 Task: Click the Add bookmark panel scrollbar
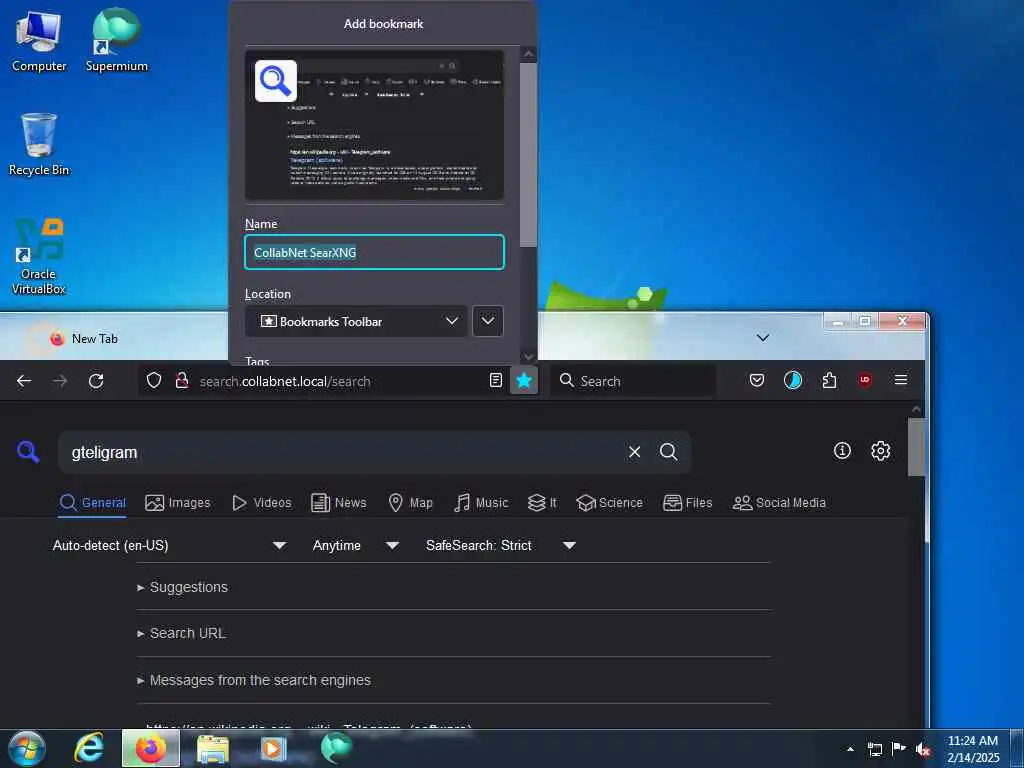click(x=529, y=154)
